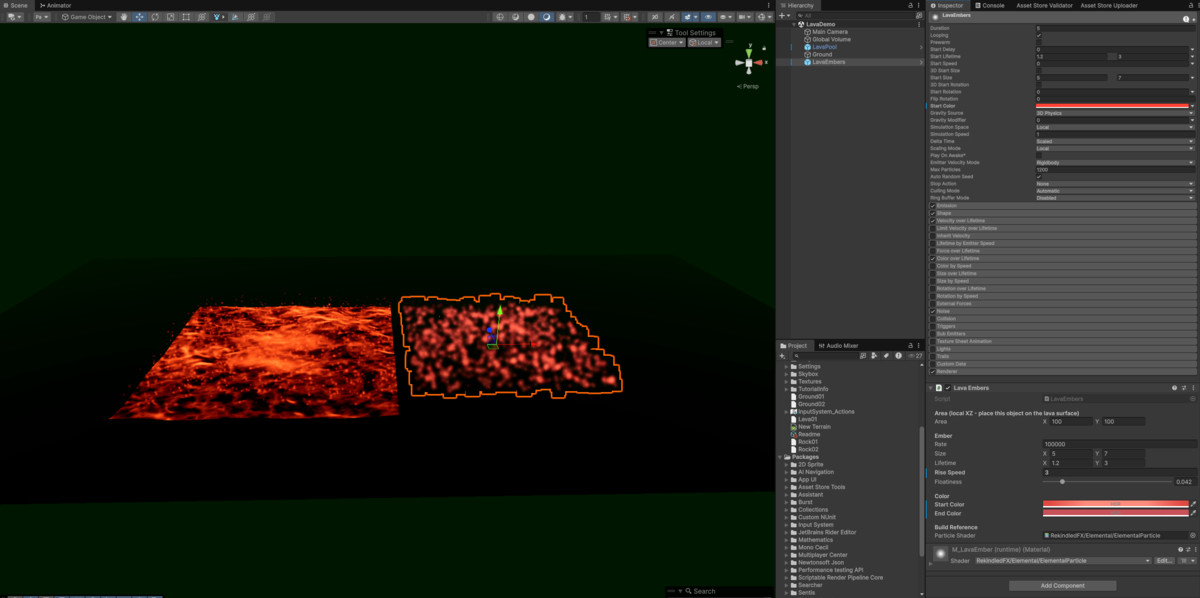The height and width of the screenshot is (598, 1200).
Task: Toggle the Looping checkbox
Action: pyautogui.click(x=1039, y=35)
